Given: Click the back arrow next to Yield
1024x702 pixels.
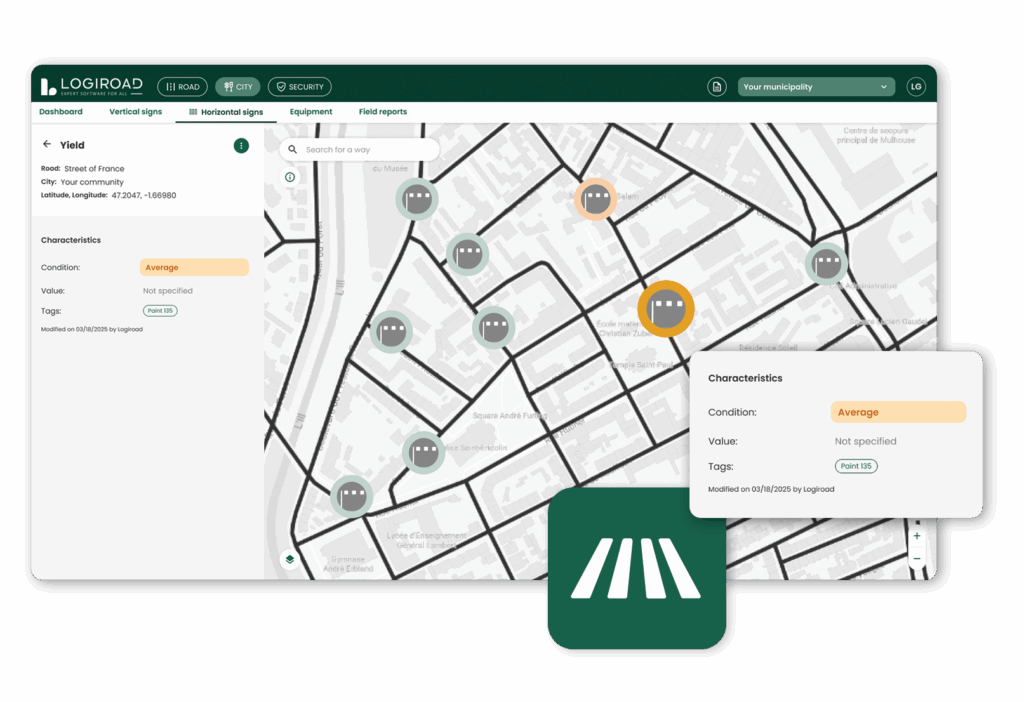Looking at the screenshot, I should 47,145.
